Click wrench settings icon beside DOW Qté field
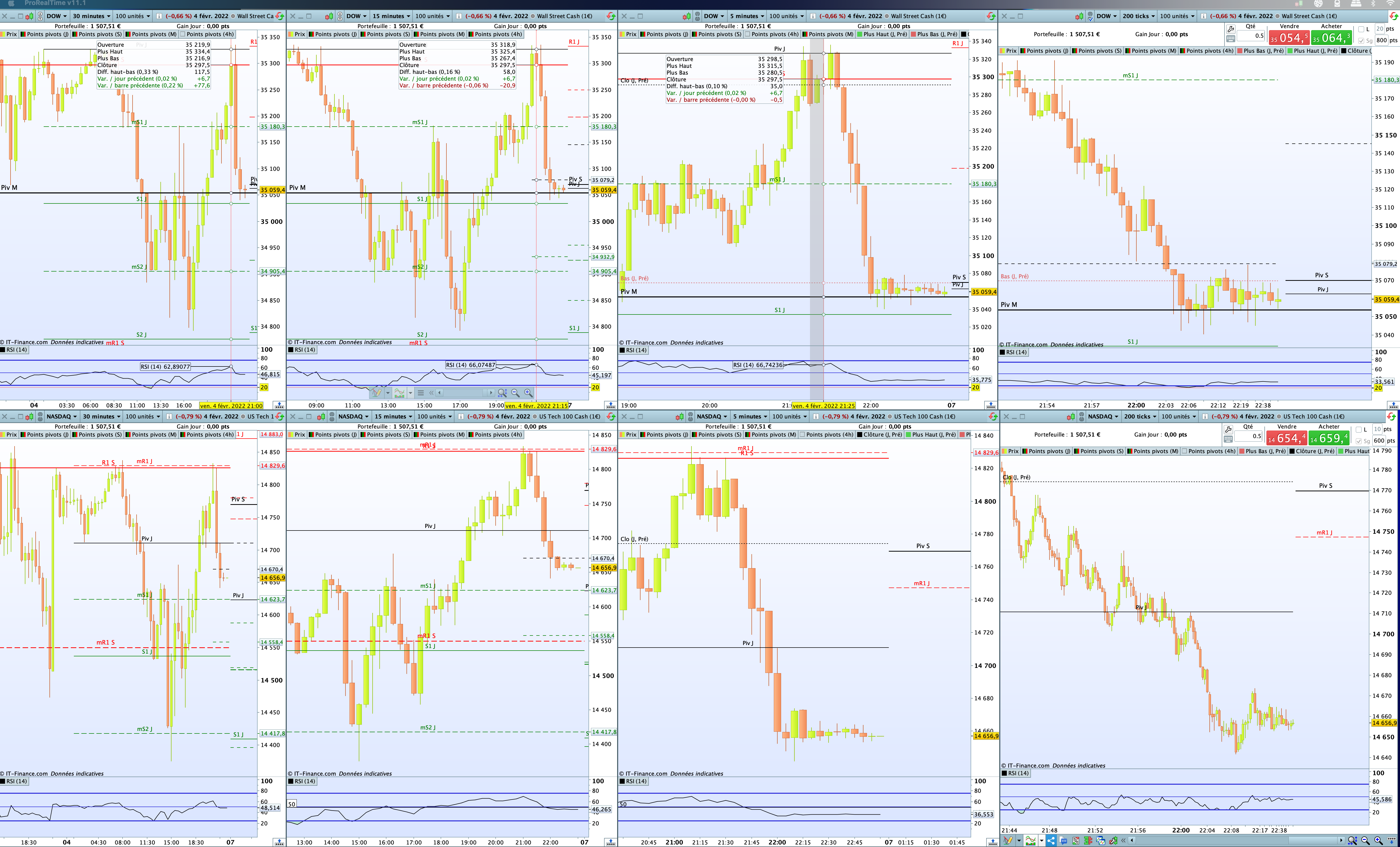The width and height of the screenshot is (1400, 847). 1231,29
